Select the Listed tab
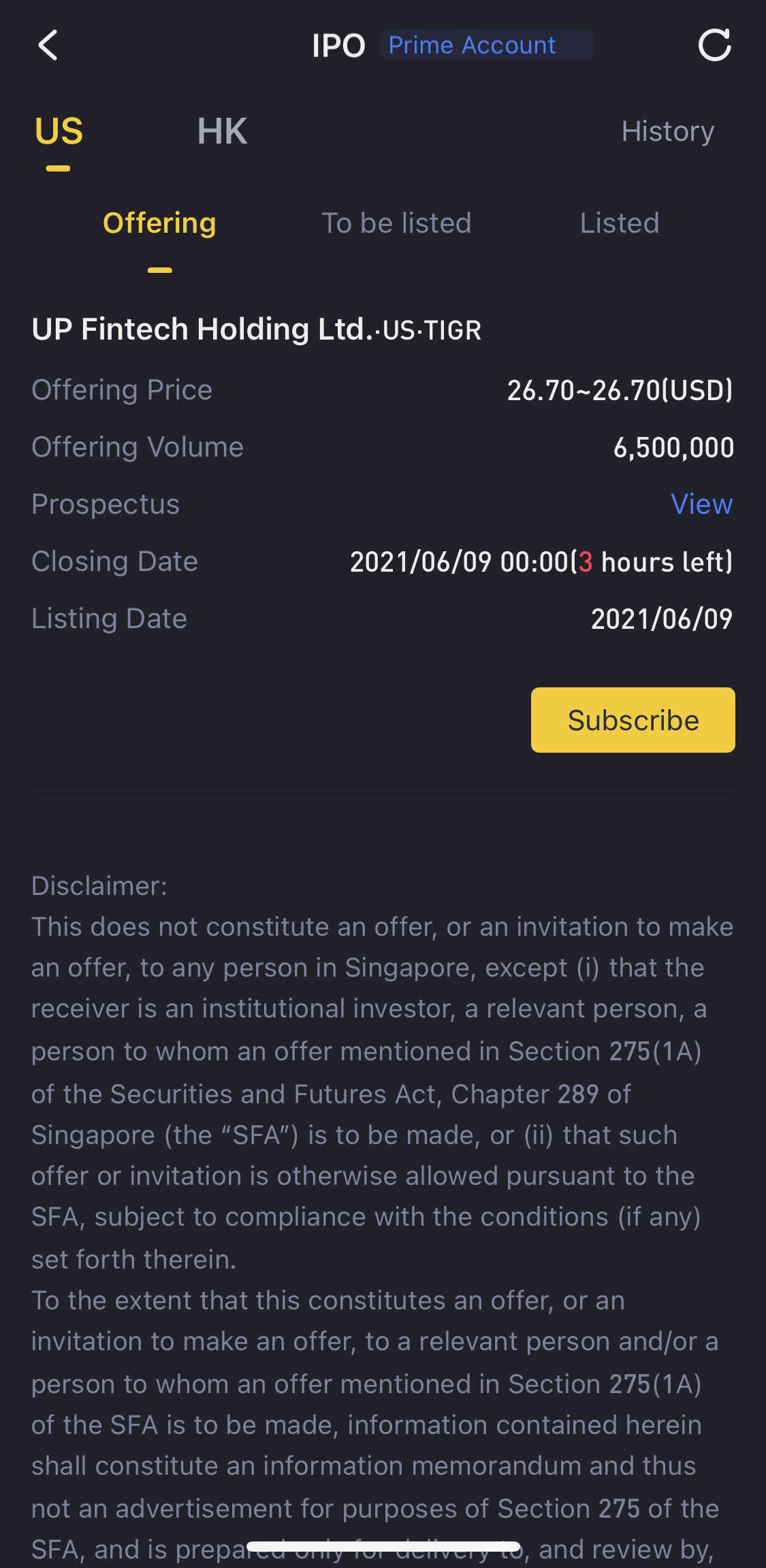Screen dimensions: 766x1568 (620, 223)
